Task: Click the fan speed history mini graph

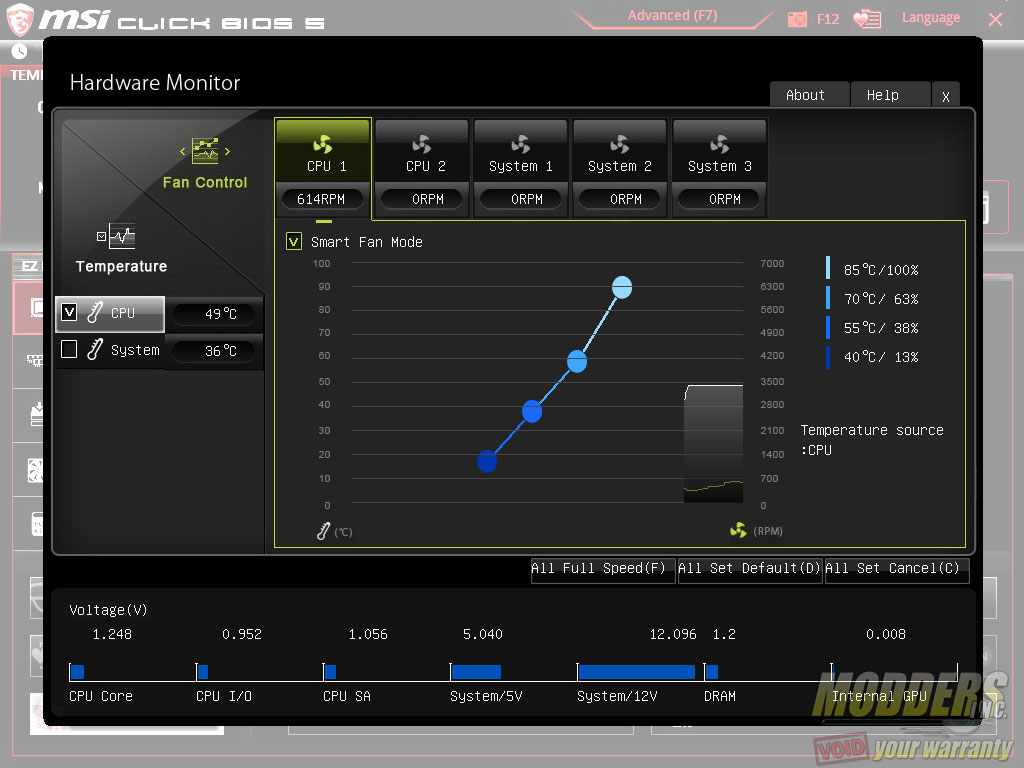Action: point(713,444)
